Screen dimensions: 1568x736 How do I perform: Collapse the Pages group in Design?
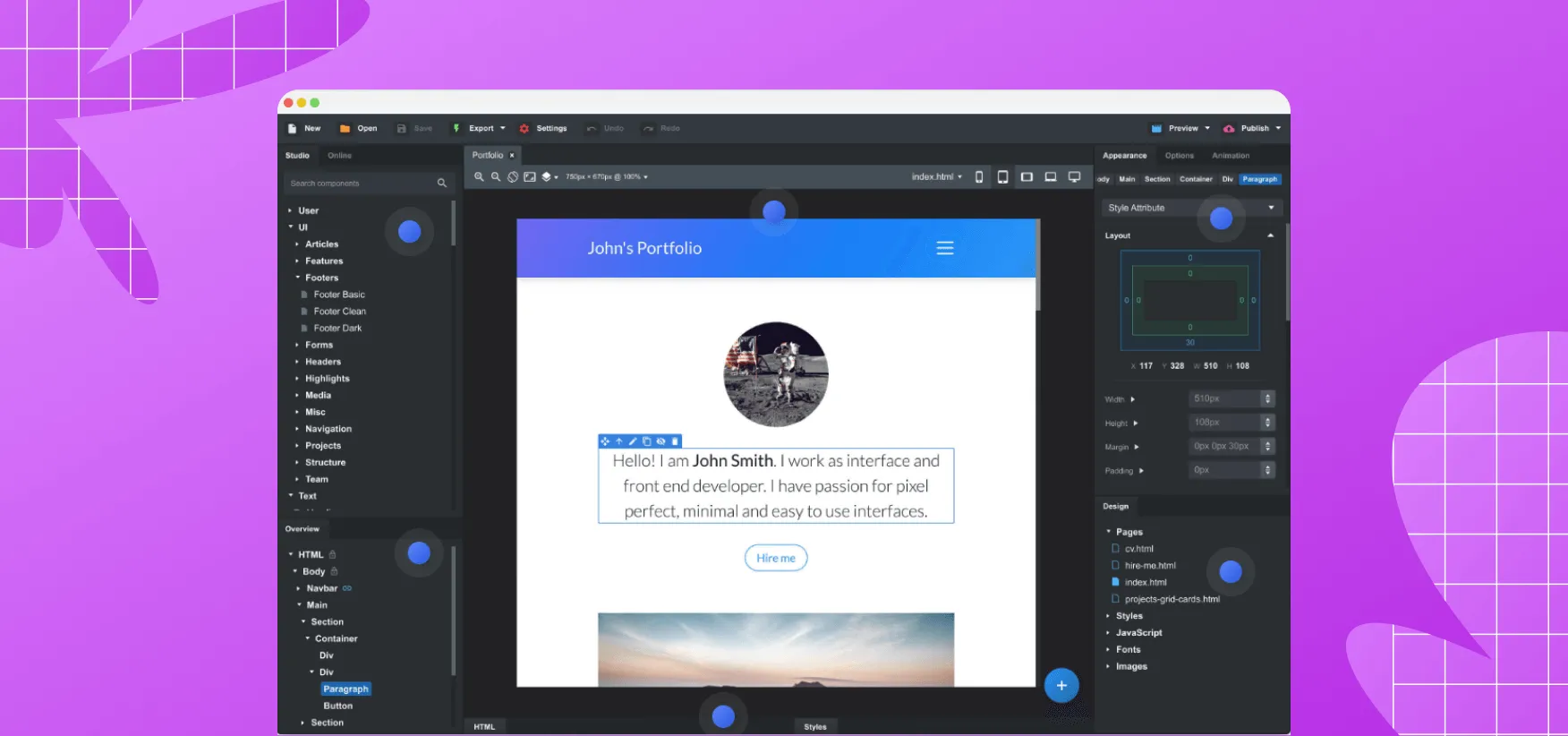(1108, 532)
